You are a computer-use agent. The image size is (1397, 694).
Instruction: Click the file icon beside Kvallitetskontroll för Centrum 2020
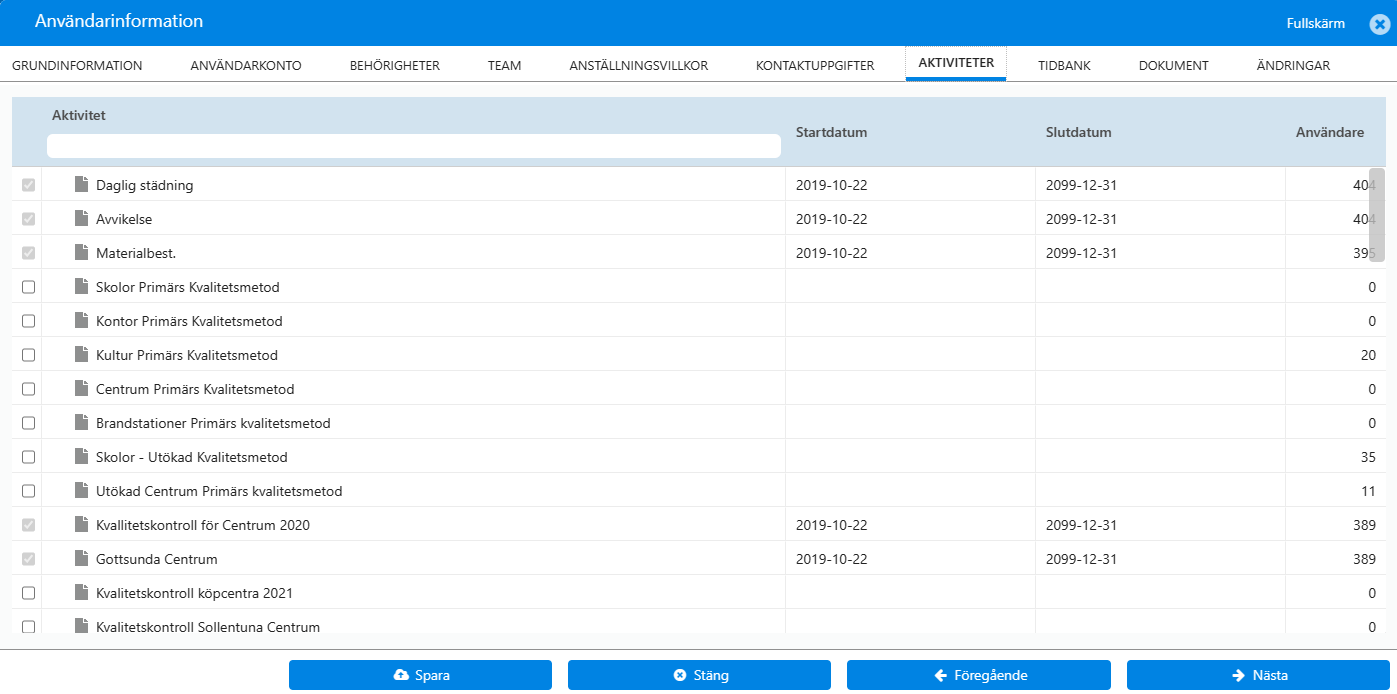click(x=82, y=524)
